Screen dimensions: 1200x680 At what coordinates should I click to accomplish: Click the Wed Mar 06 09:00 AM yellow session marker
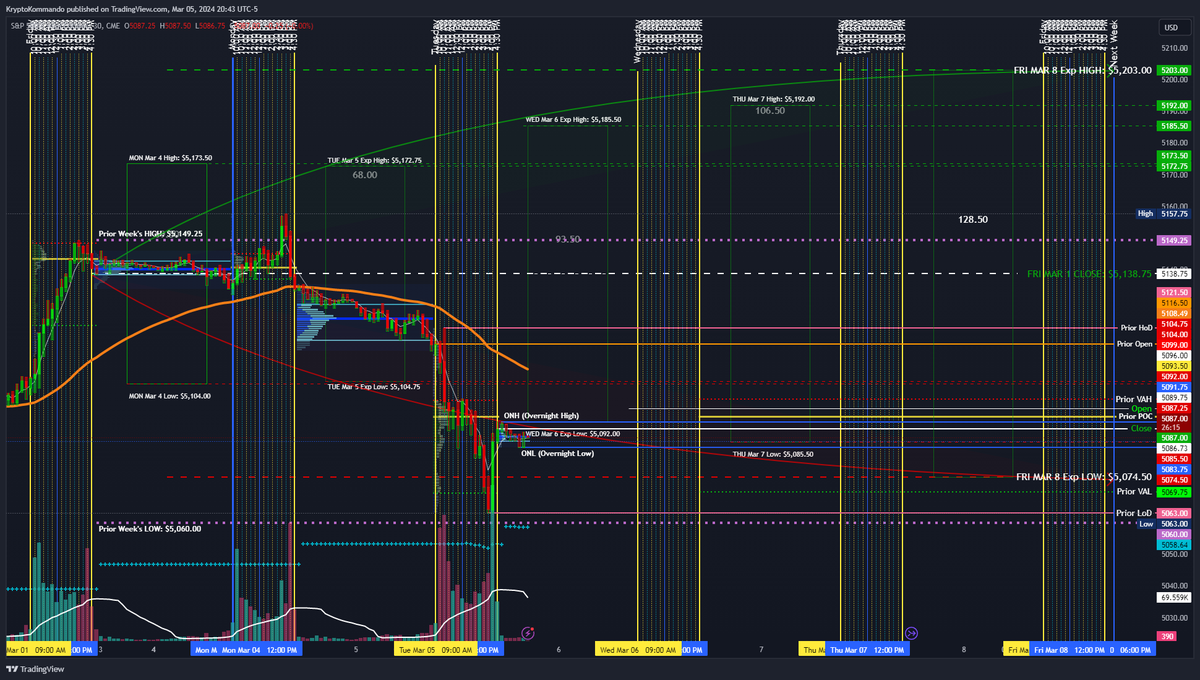point(639,649)
